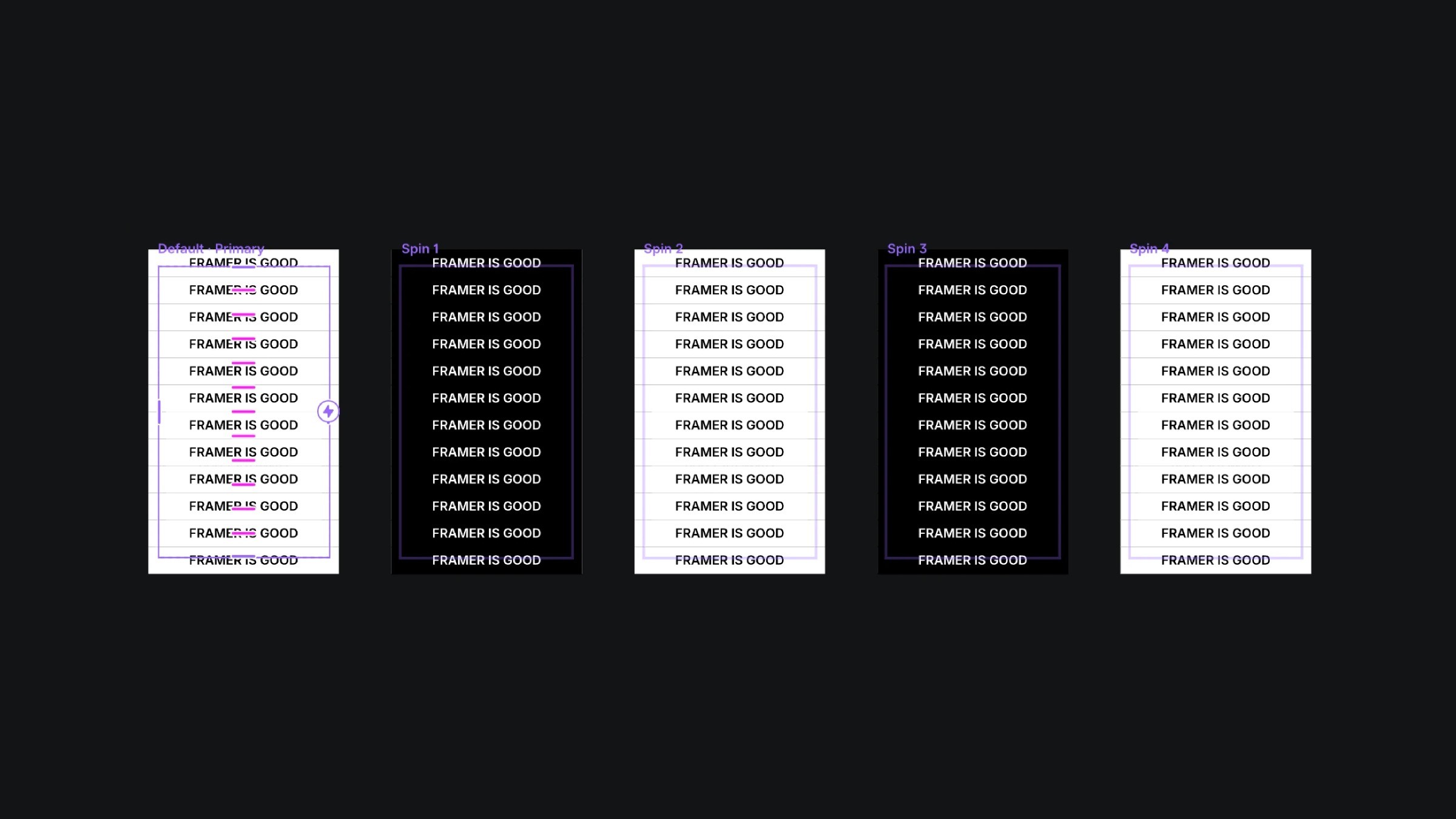Select the "Spin 3" variant label
Screen dimensions: 1456x819
[907, 248]
